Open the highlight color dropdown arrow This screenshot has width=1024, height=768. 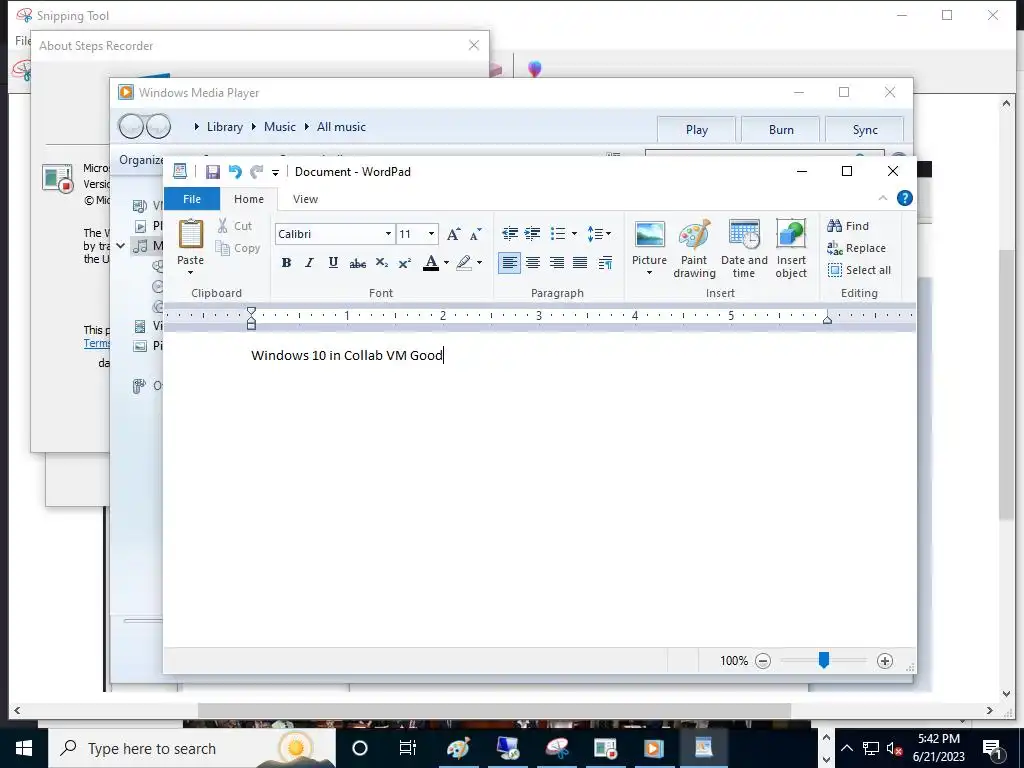pyautogui.click(x=479, y=263)
